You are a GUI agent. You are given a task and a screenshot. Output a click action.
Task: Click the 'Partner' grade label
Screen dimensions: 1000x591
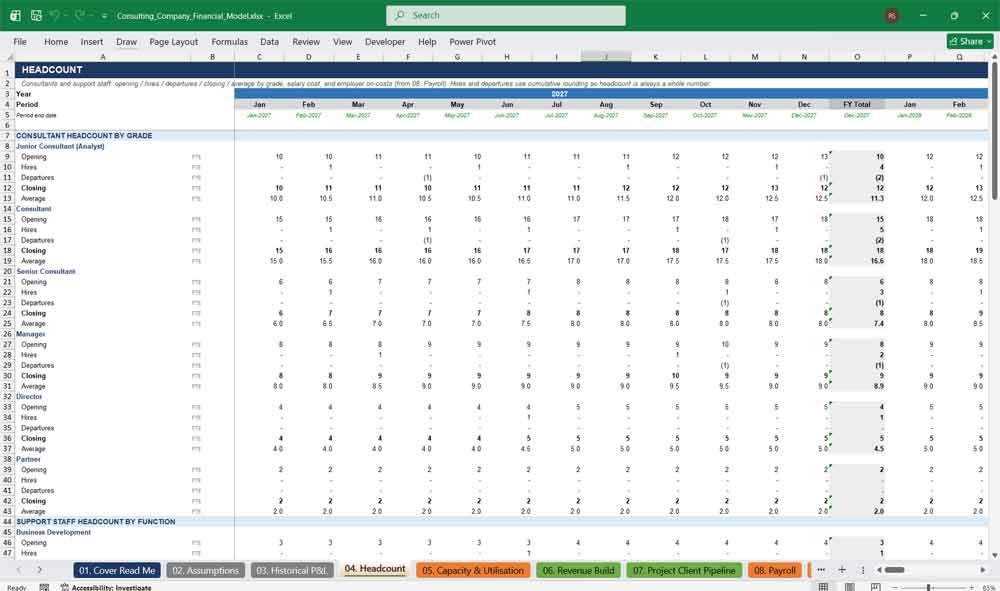tap(28, 459)
